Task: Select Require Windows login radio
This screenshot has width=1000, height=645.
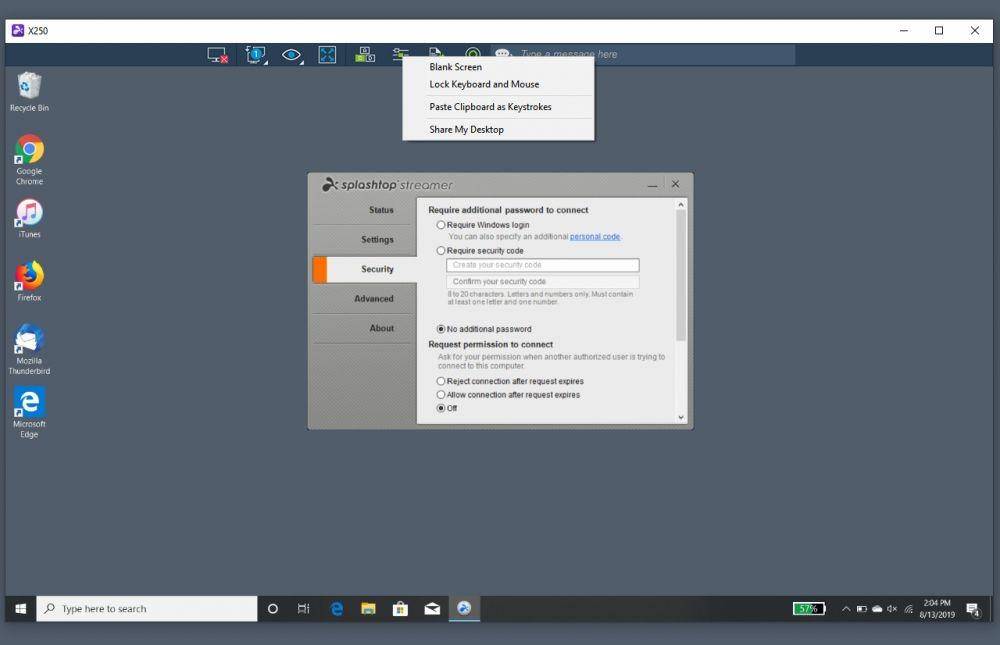Action: coord(441,225)
